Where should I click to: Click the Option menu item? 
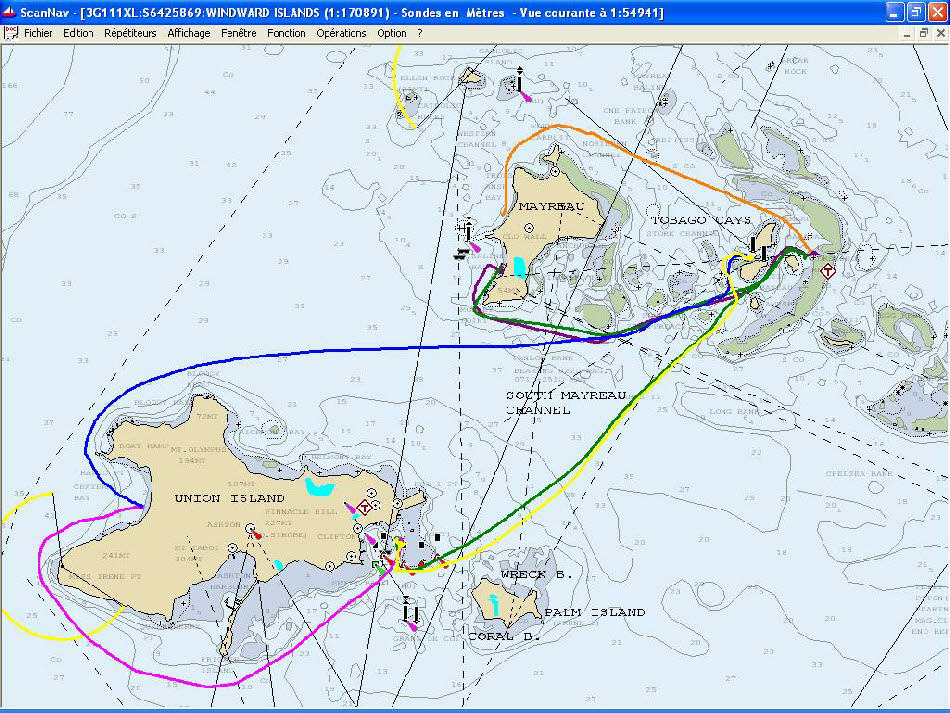click(392, 33)
